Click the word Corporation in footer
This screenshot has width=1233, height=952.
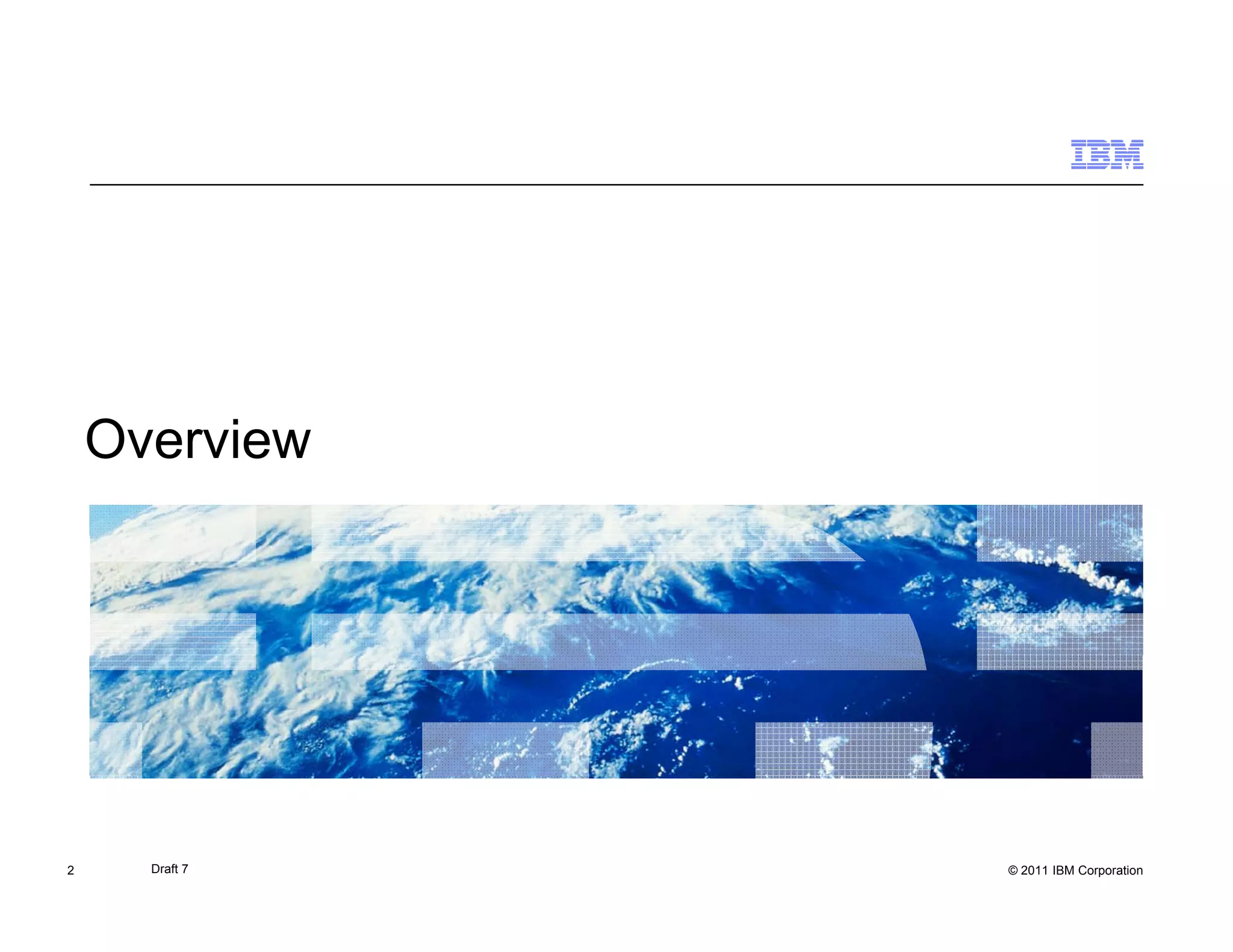coord(1110,871)
